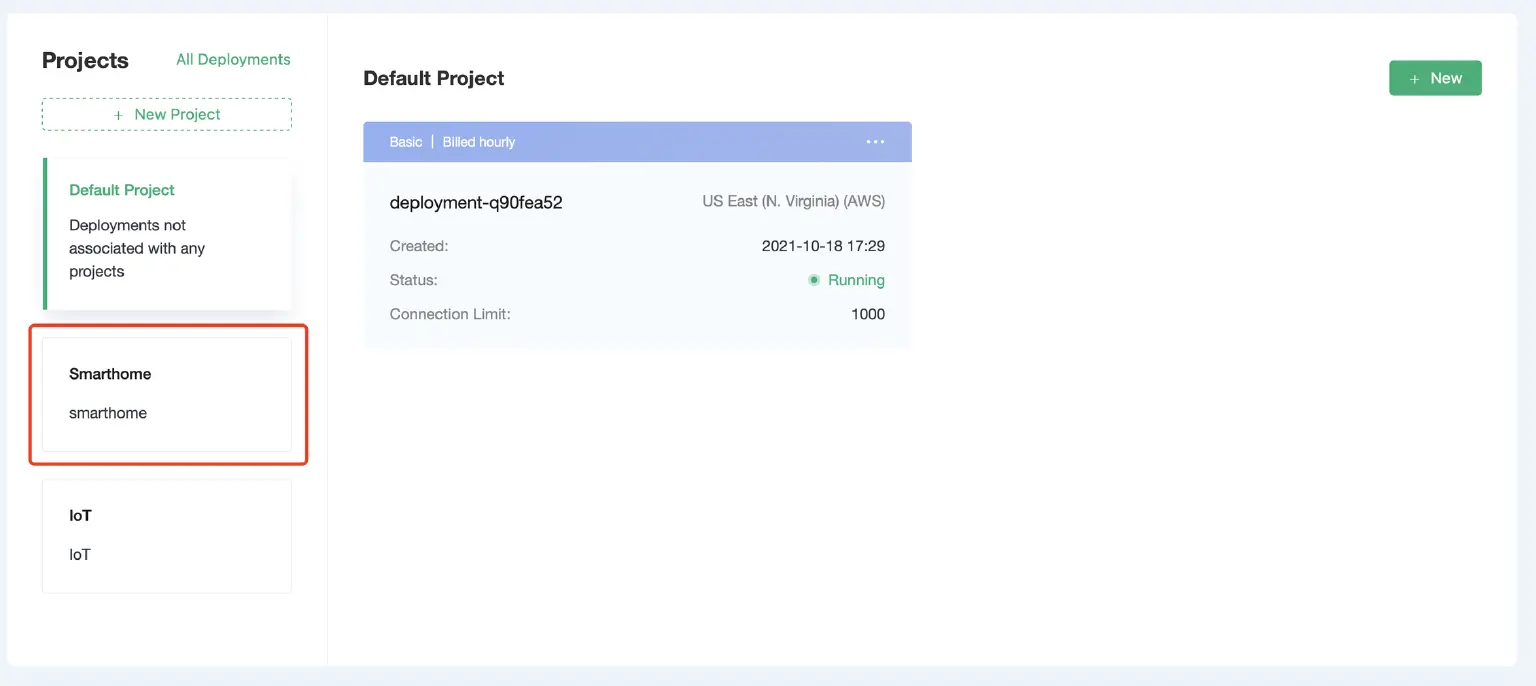Open the three-dot menu on the Basic deployment card
1536x686 pixels.
pos(875,141)
